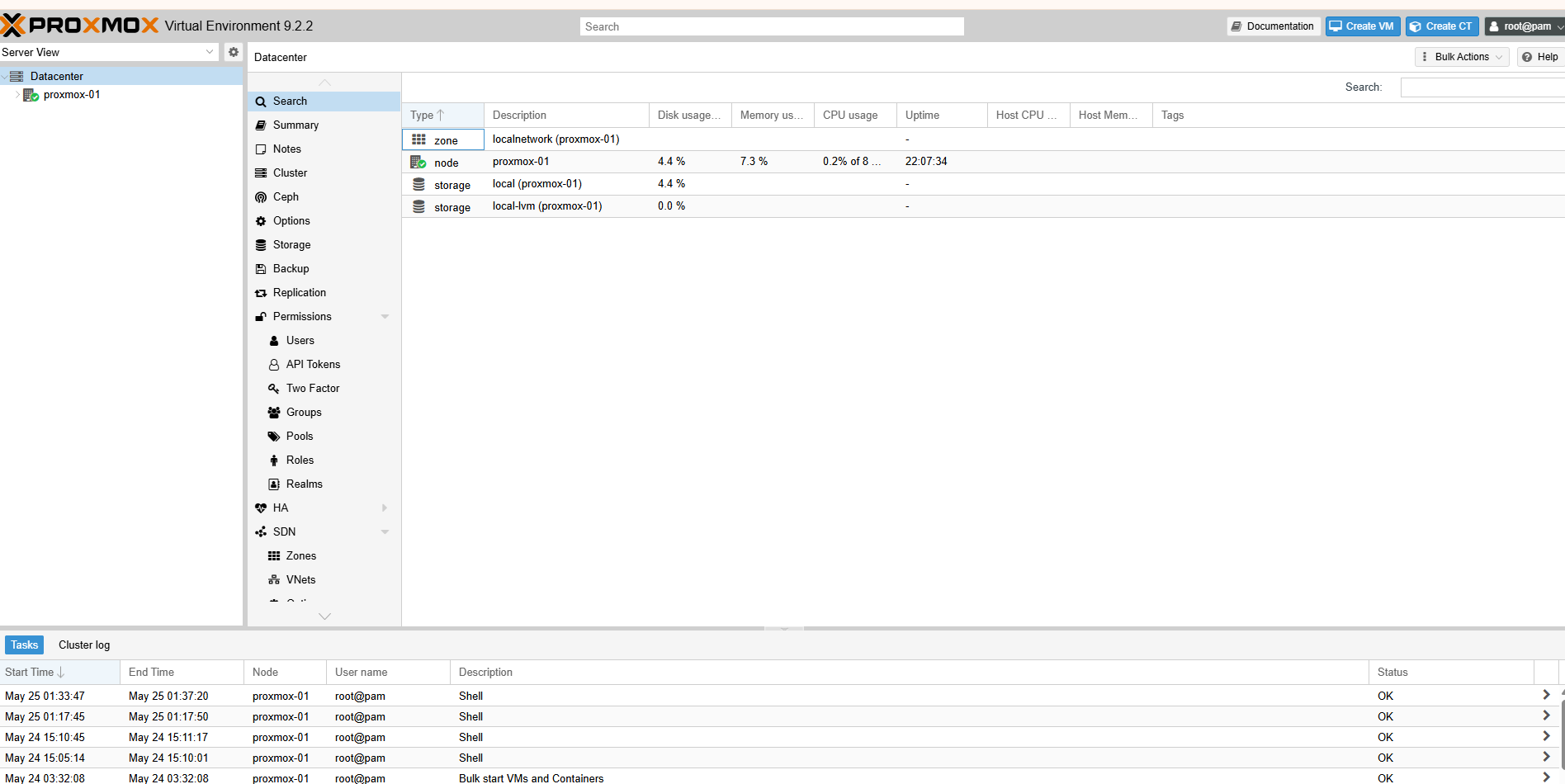The height and width of the screenshot is (784, 1565).
Task: Open the Cluster icon
Action: click(261, 173)
